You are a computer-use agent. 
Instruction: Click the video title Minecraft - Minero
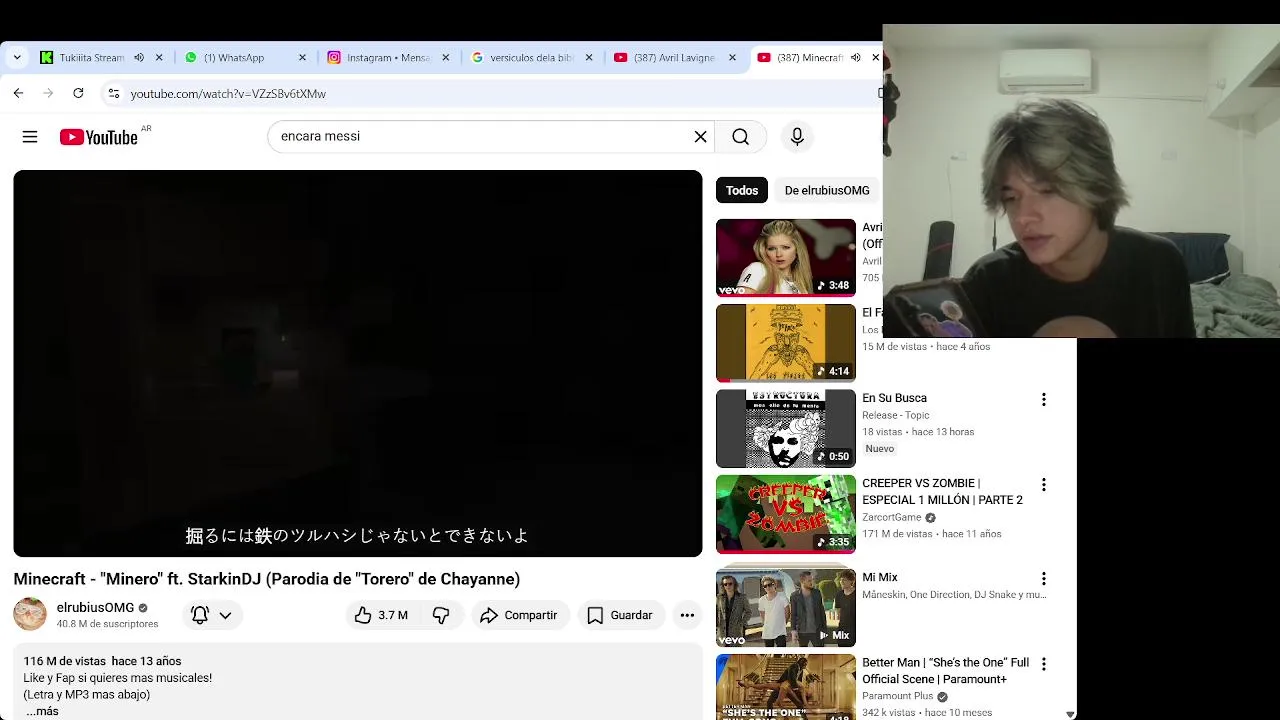(267, 579)
